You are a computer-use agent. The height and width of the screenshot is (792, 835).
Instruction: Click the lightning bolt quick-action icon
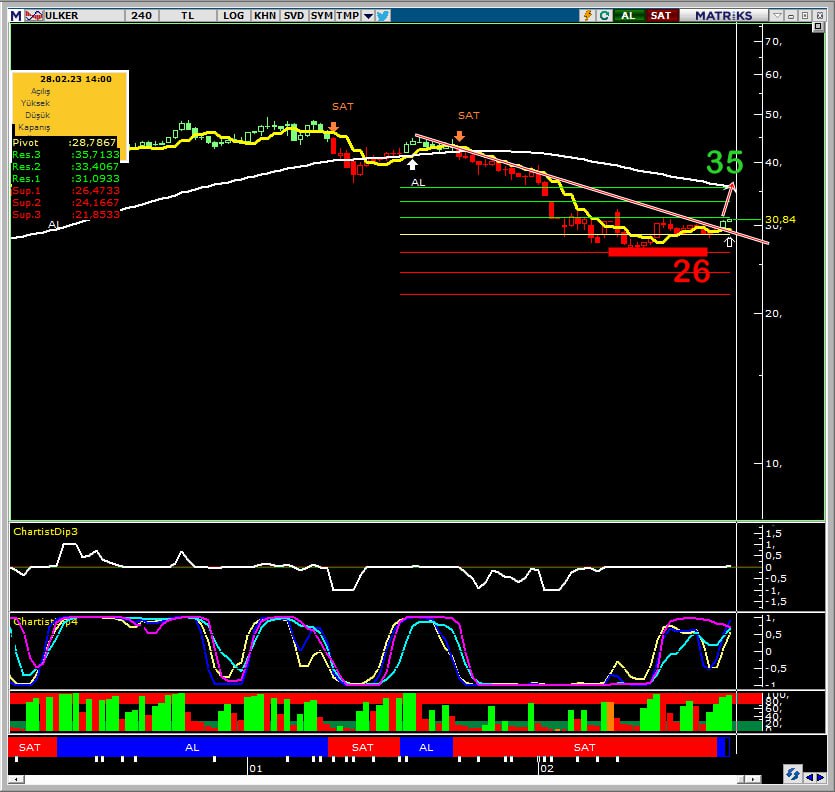(587, 15)
